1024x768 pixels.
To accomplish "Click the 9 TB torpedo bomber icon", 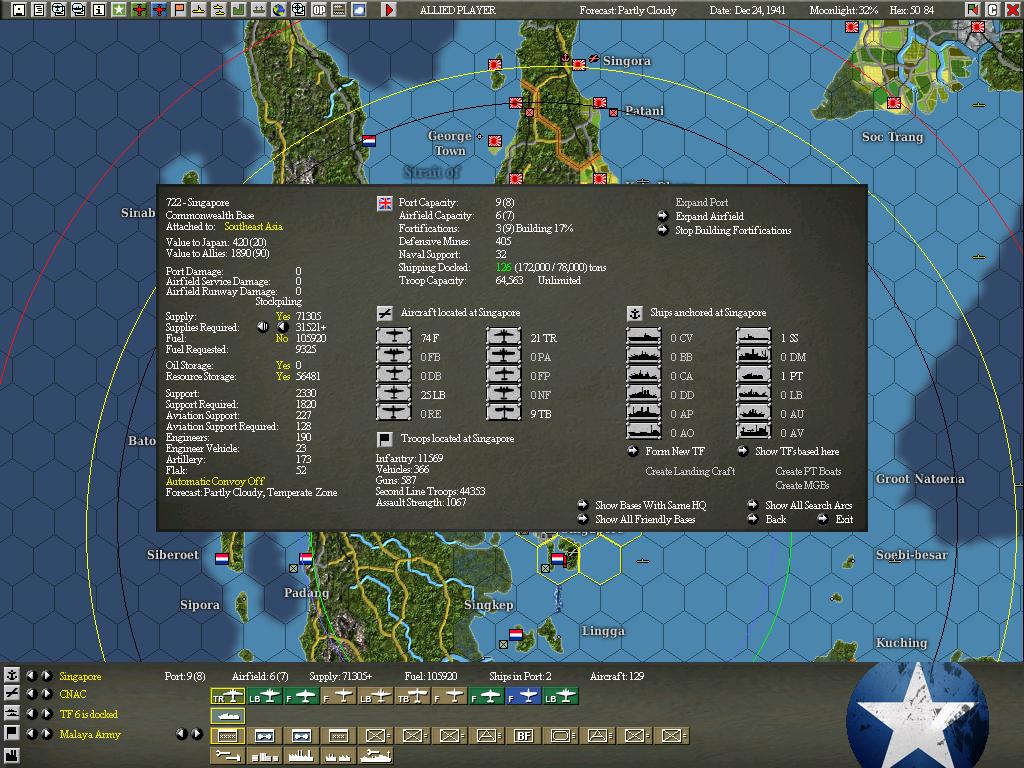I will click(504, 413).
